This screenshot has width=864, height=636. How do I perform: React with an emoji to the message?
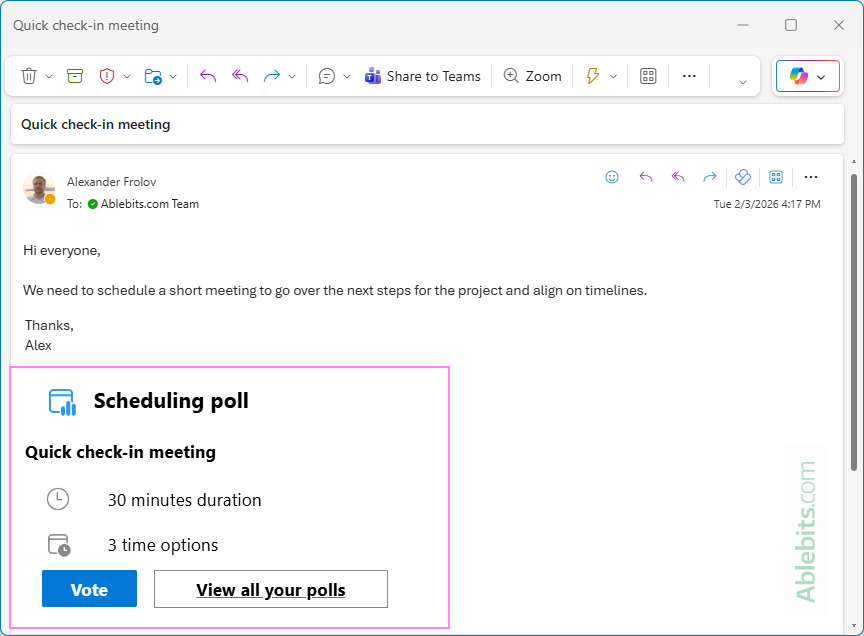pos(612,177)
